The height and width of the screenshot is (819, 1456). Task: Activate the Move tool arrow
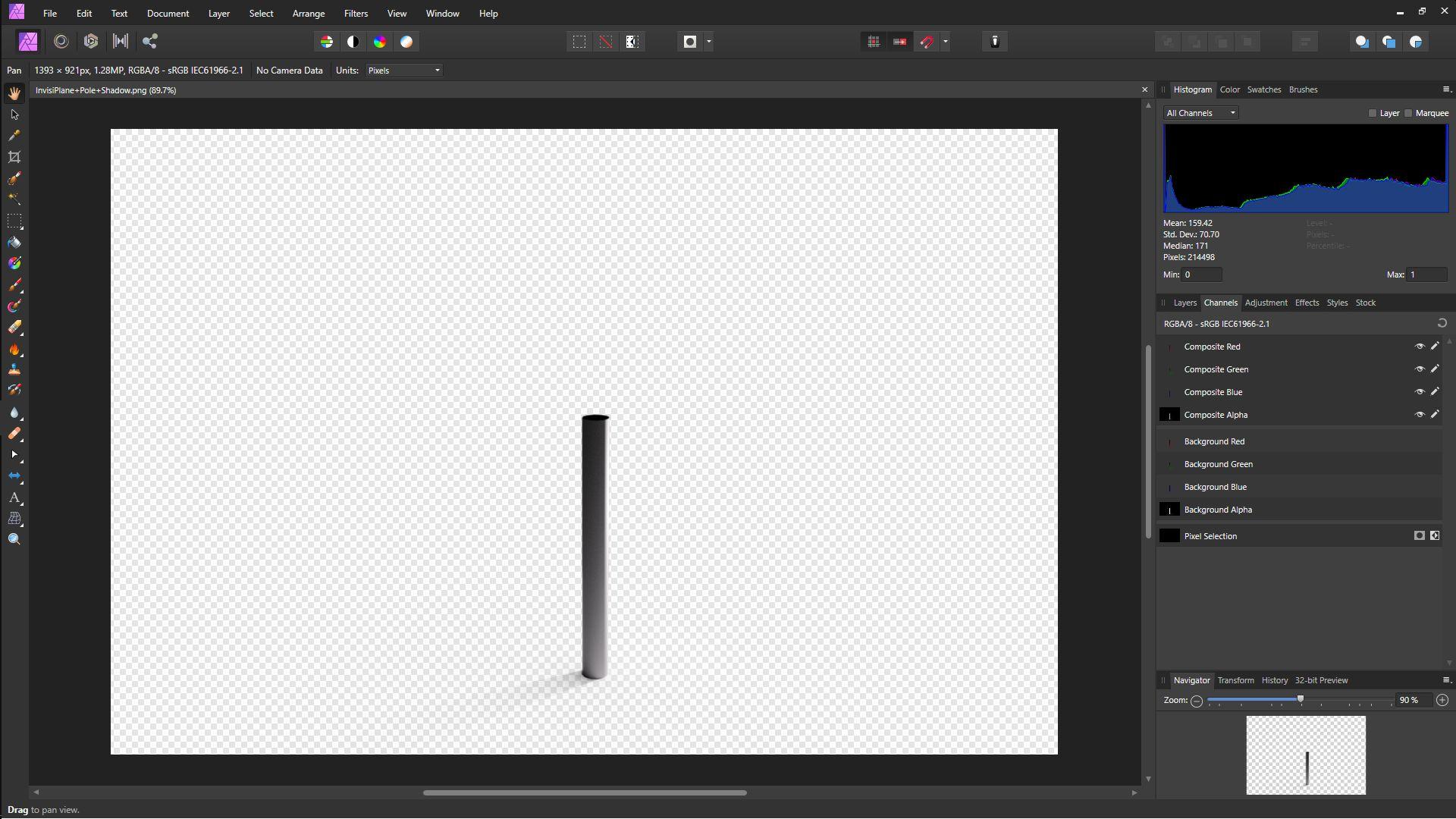click(14, 115)
